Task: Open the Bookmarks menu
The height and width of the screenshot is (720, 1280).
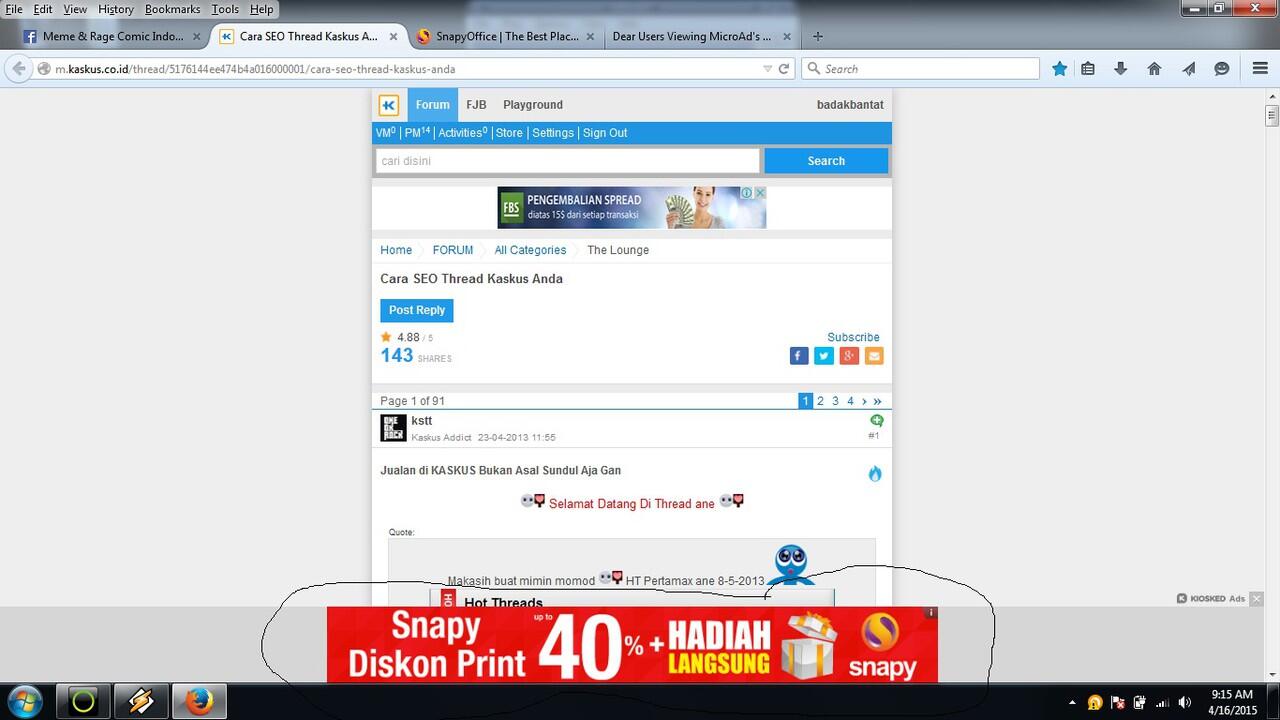Action: 172,9
